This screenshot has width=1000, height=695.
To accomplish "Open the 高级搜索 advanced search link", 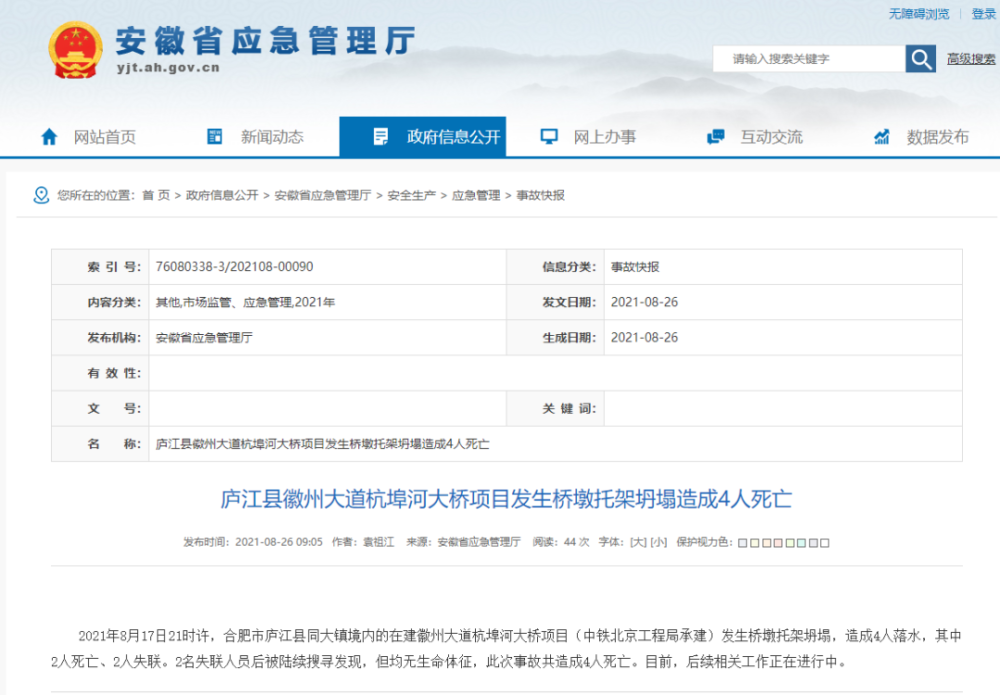I will pyautogui.click(x=971, y=59).
